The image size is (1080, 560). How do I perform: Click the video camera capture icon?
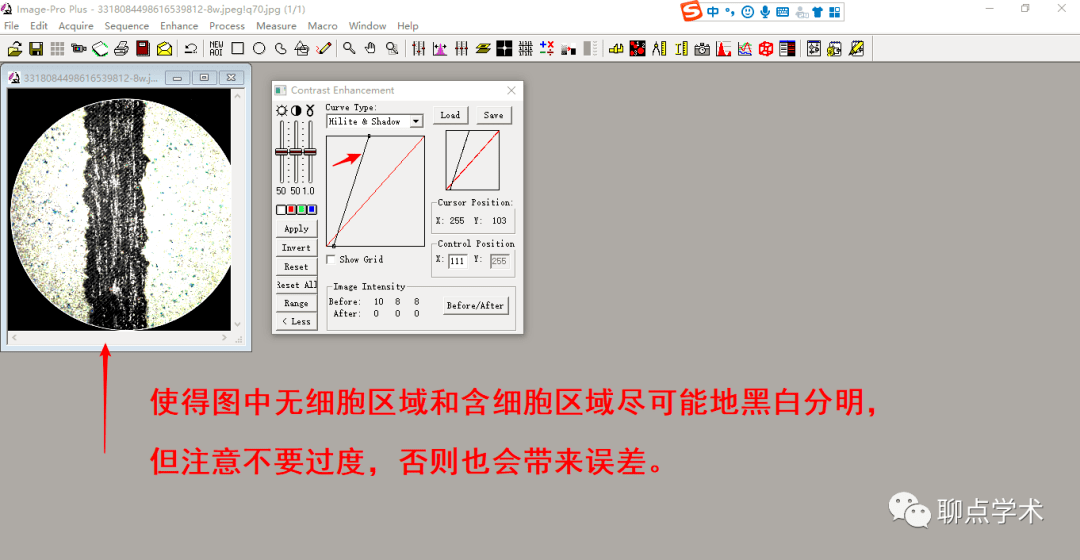tap(79, 49)
